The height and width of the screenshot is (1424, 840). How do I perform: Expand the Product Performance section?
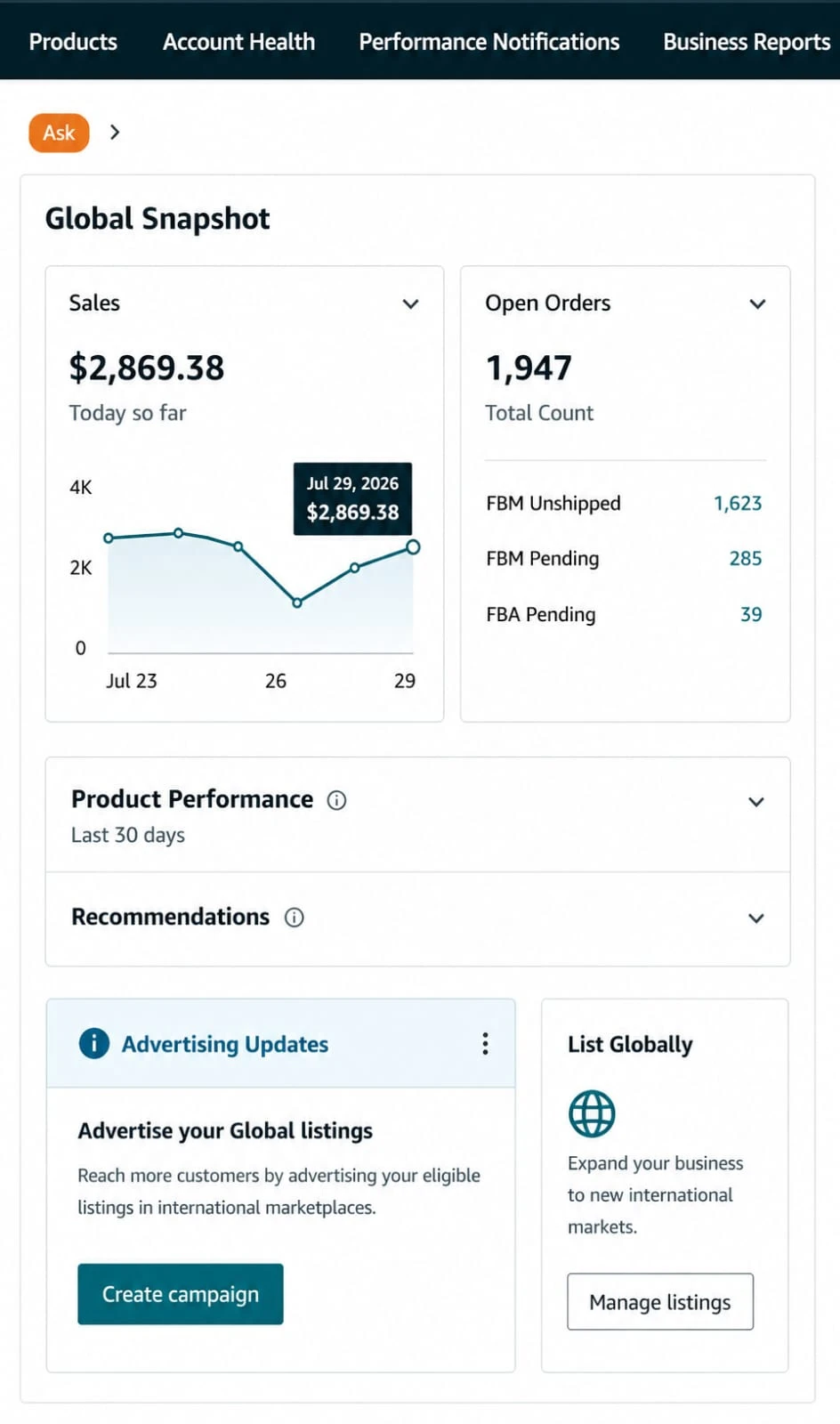[x=755, y=802]
